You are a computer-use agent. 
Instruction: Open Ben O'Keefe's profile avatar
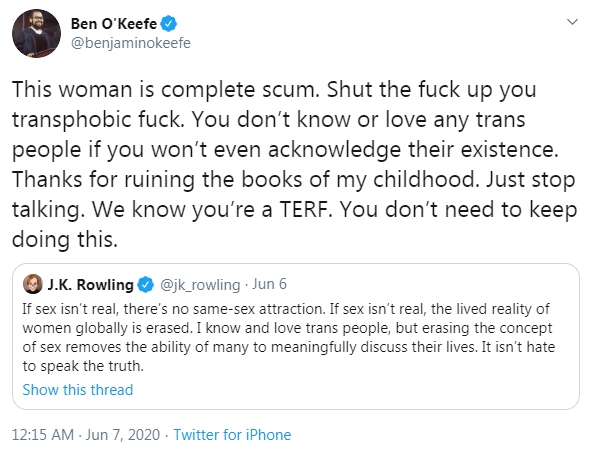tap(36, 34)
